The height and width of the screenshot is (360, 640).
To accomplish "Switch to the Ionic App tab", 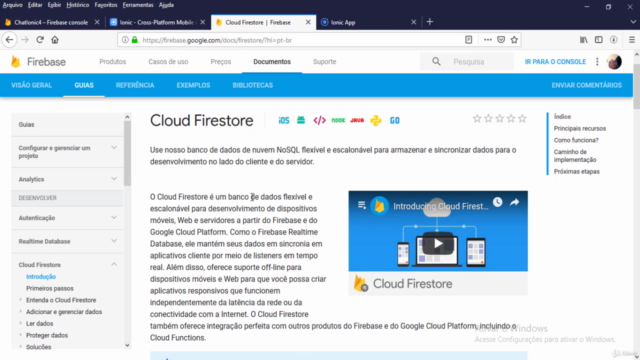I will tap(368, 22).
